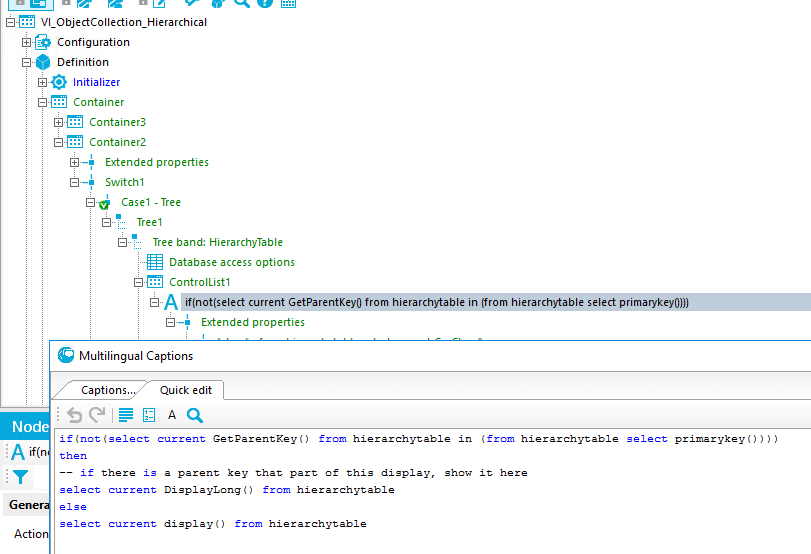Collapse the VI_ObjectCollection_Hierarchical root node

click(10, 22)
